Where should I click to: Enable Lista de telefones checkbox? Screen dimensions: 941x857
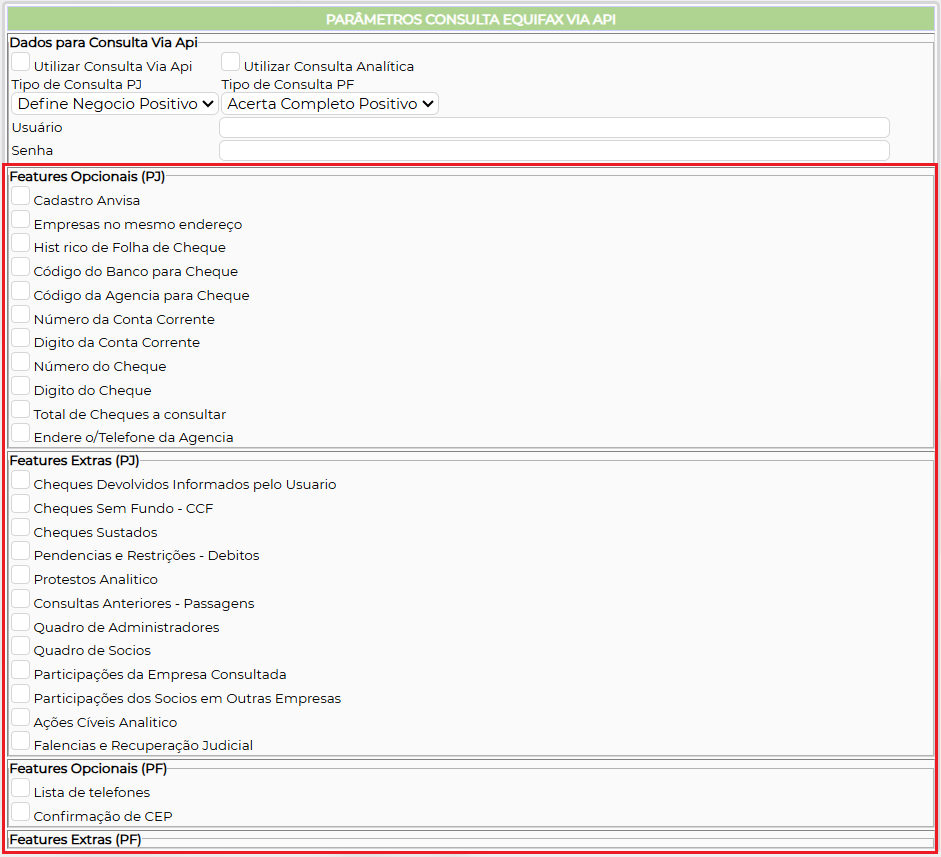pos(20,788)
